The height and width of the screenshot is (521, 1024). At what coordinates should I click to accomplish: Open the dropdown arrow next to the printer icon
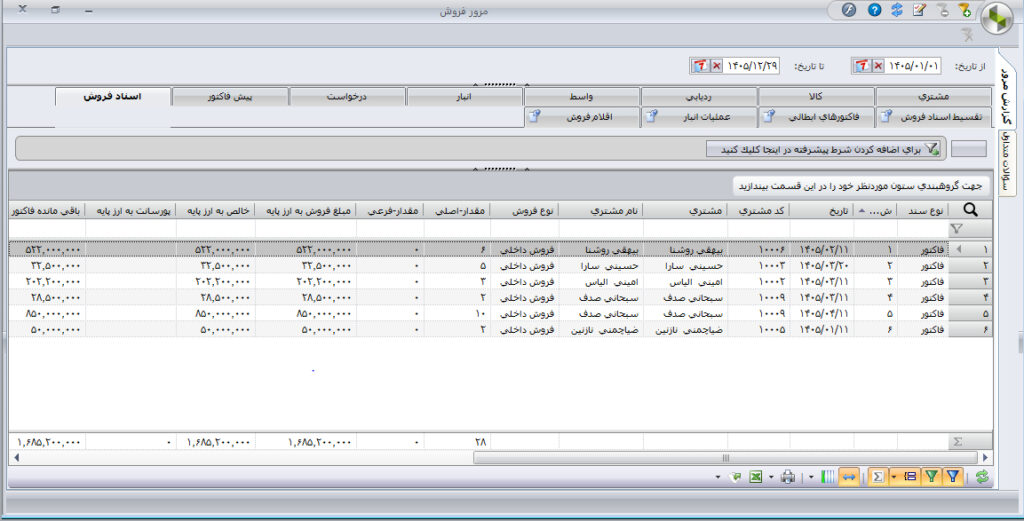tap(771, 477)
